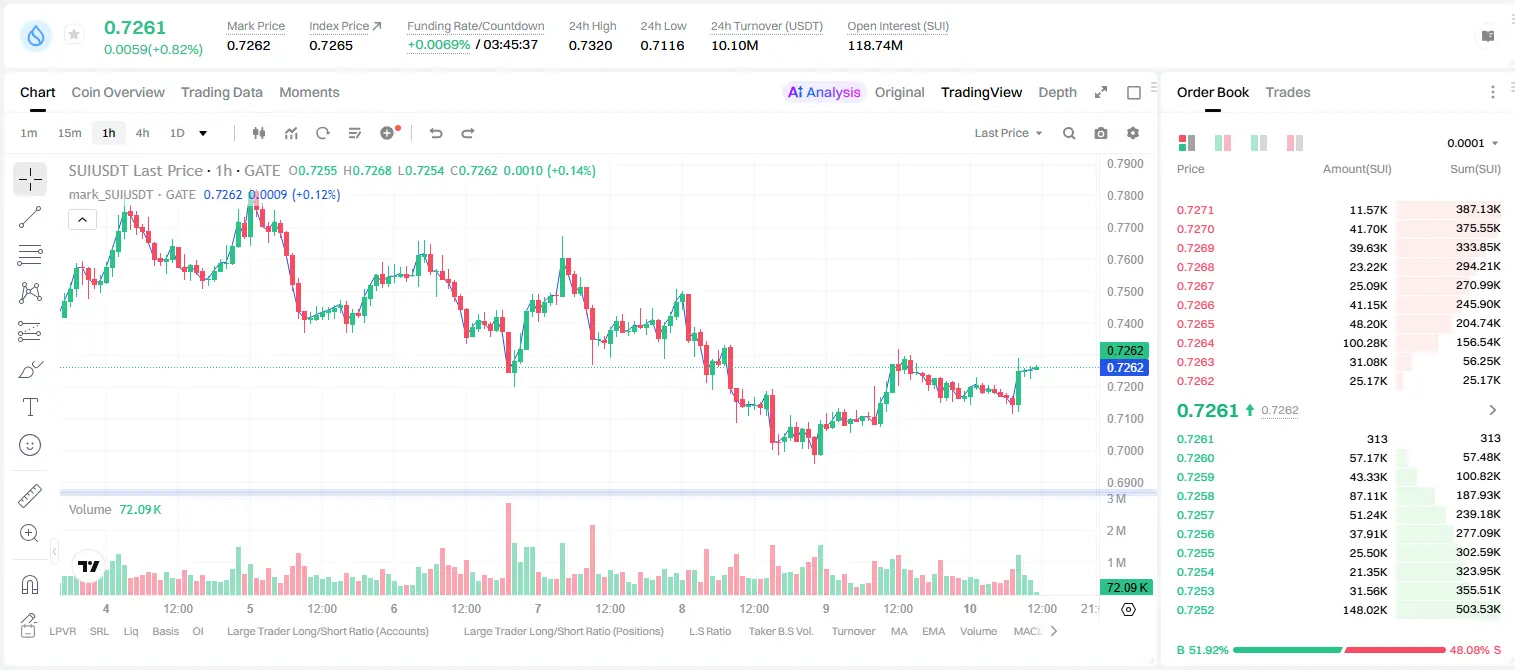Select the 15m timeframe

[69, 133]
